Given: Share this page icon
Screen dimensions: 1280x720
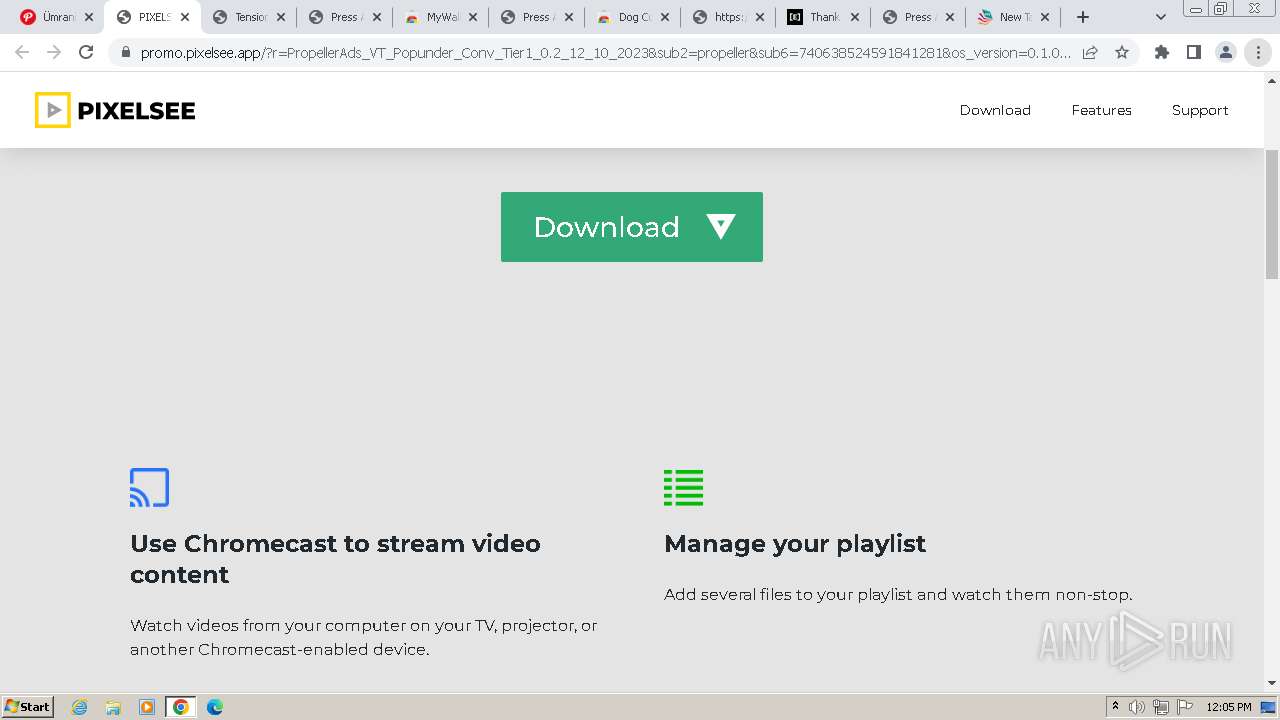Looking at the screenshot, I should click(1090, 52).
